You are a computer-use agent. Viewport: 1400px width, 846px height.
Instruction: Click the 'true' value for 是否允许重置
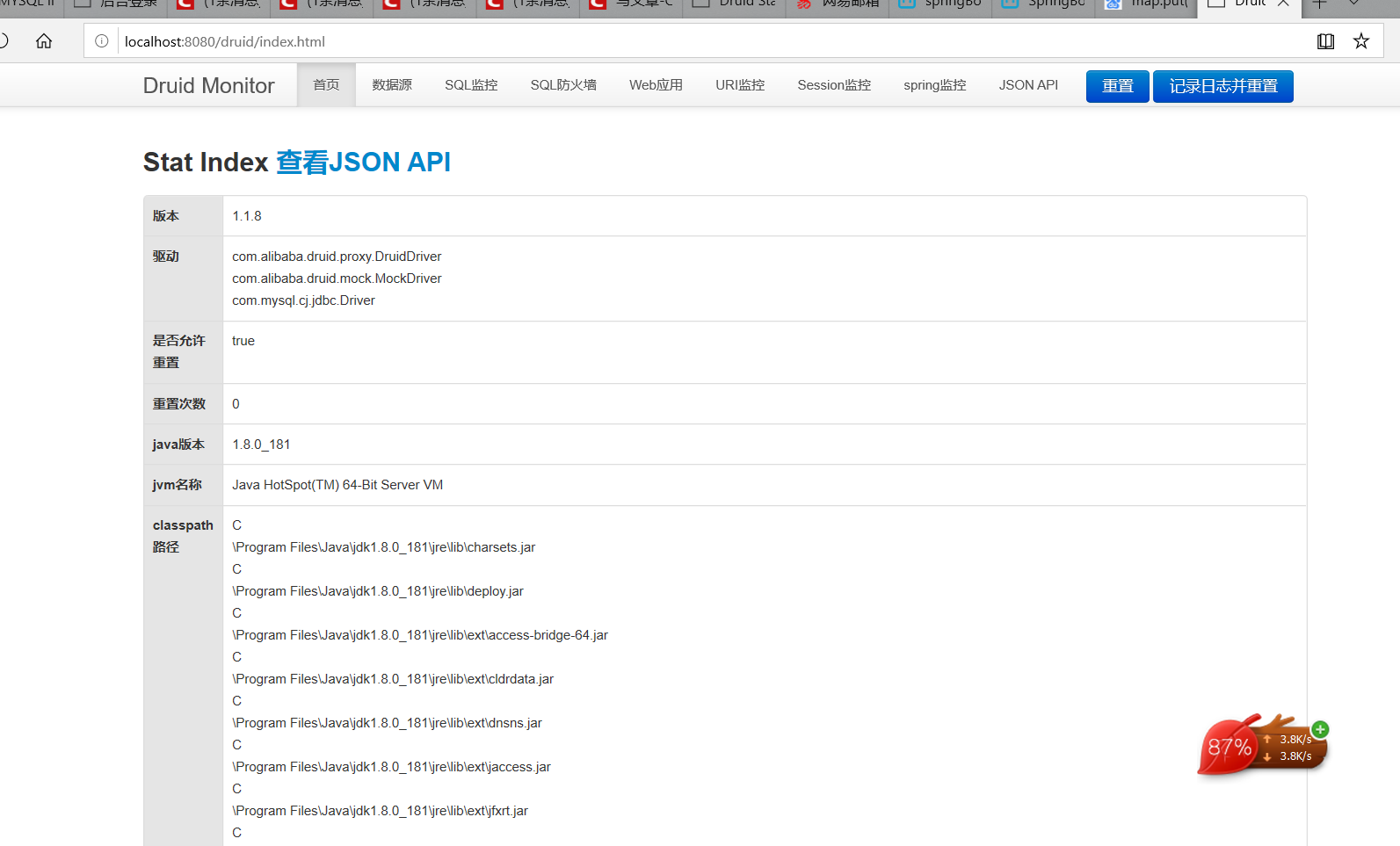pos(243,341)
